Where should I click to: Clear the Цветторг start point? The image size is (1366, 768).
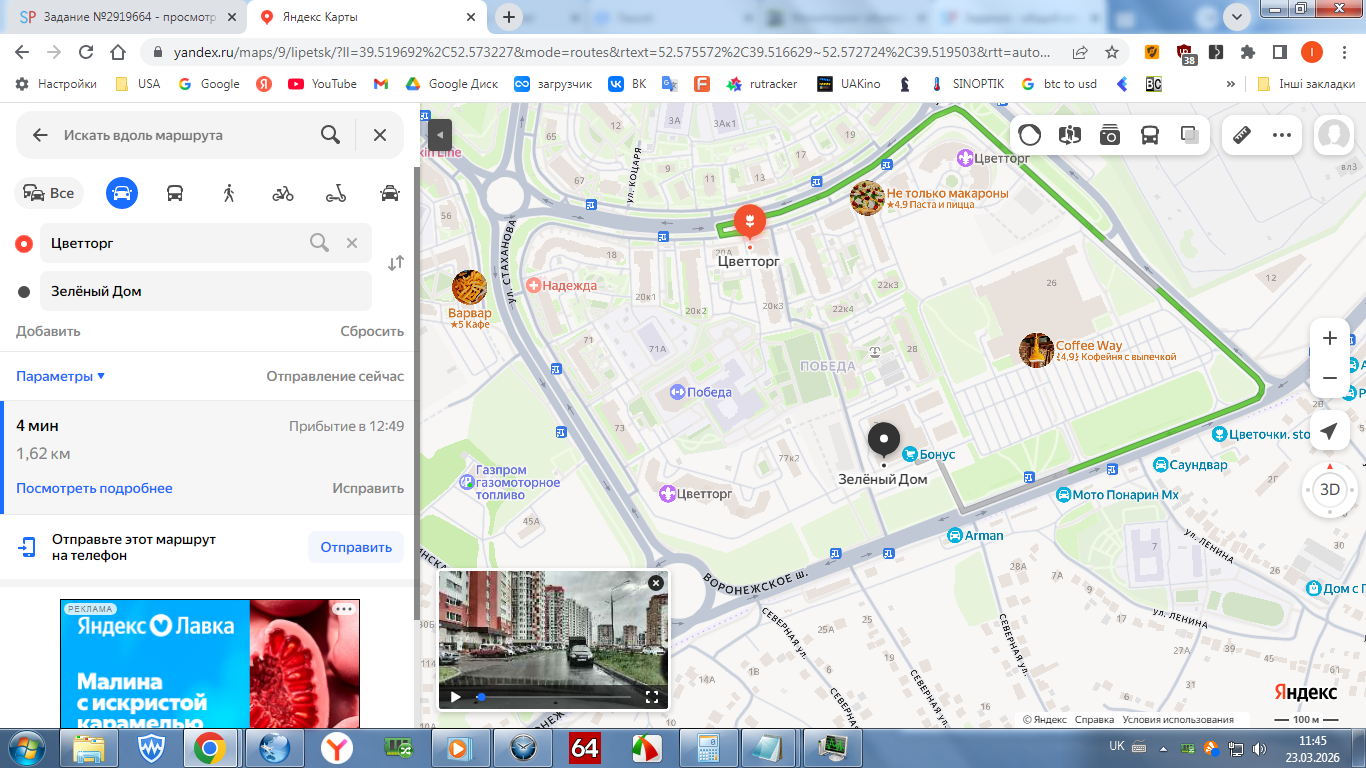352,242
